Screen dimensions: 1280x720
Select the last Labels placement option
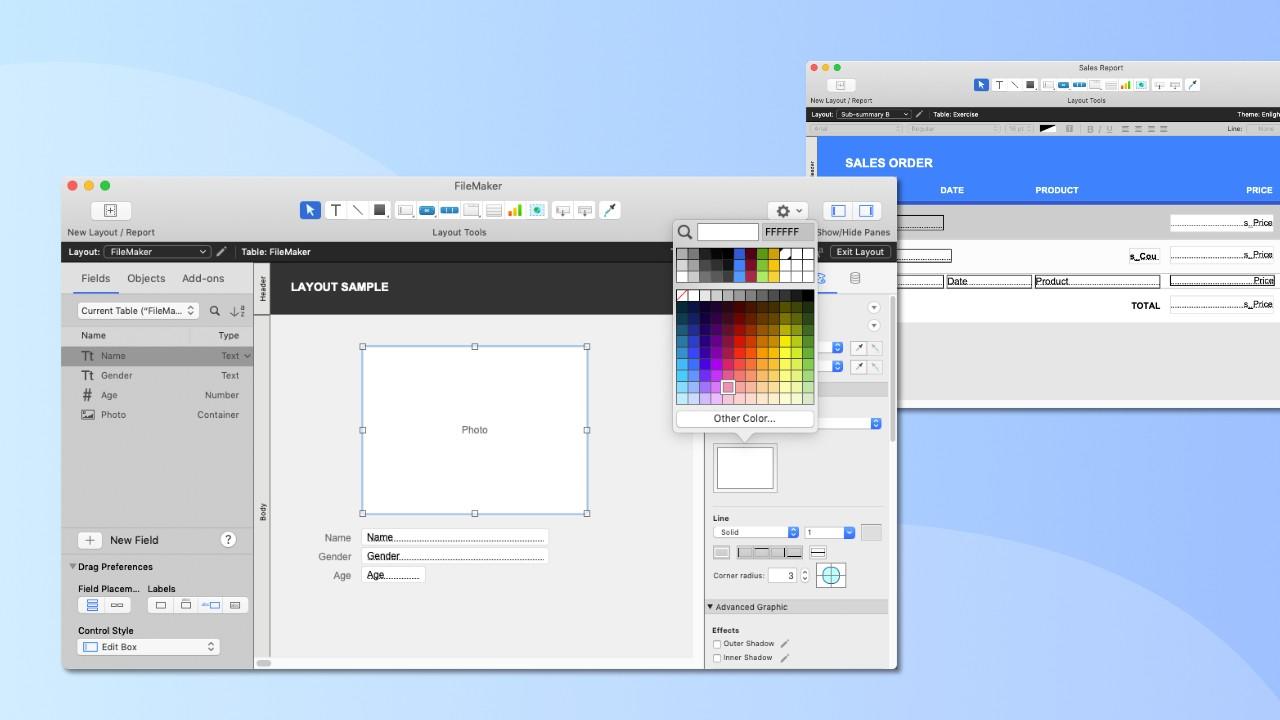pyautogui.click(x=235, y=605)
